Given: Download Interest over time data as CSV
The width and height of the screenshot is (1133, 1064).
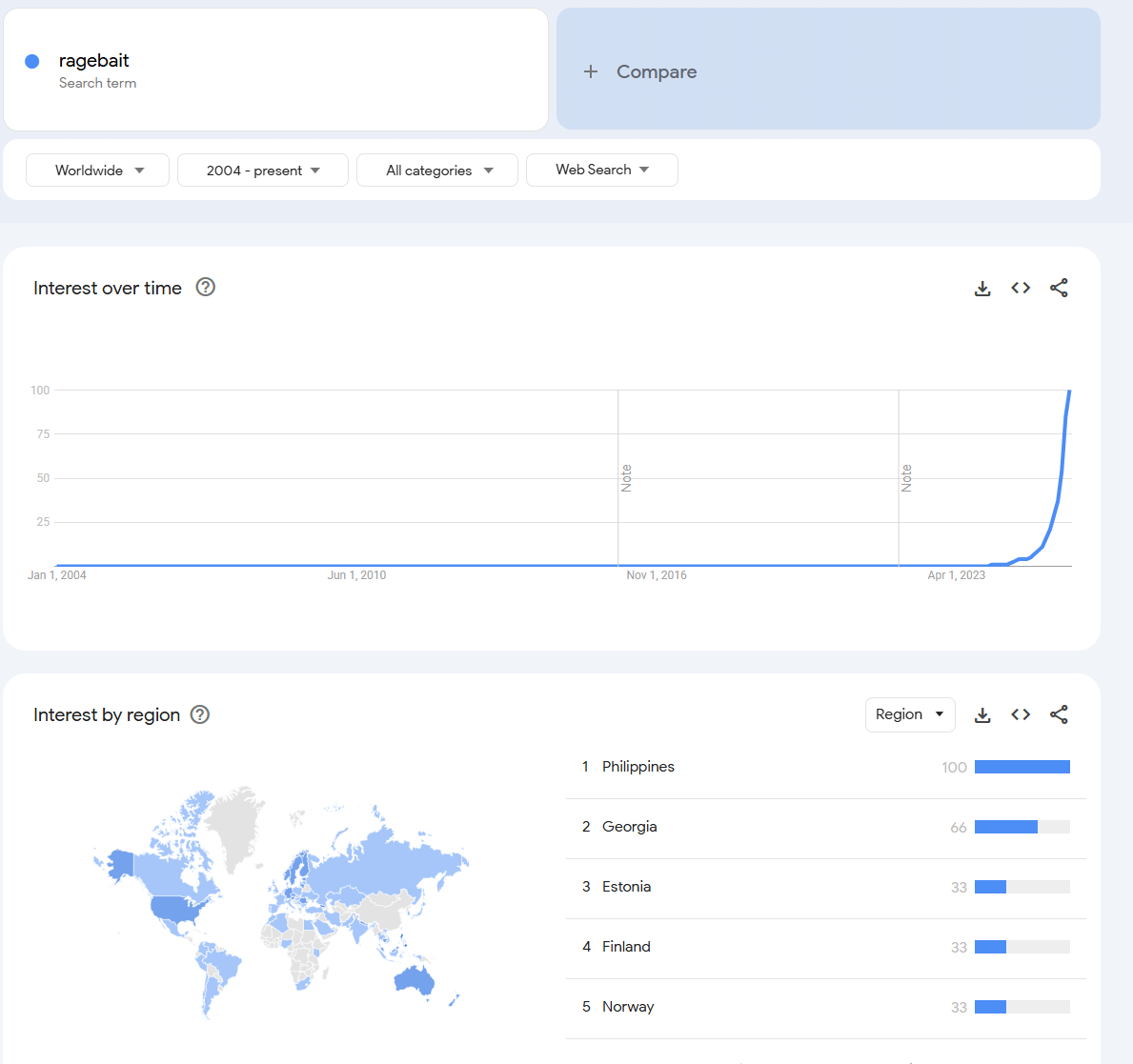Looking at the screenshot, I should point(982,289).
